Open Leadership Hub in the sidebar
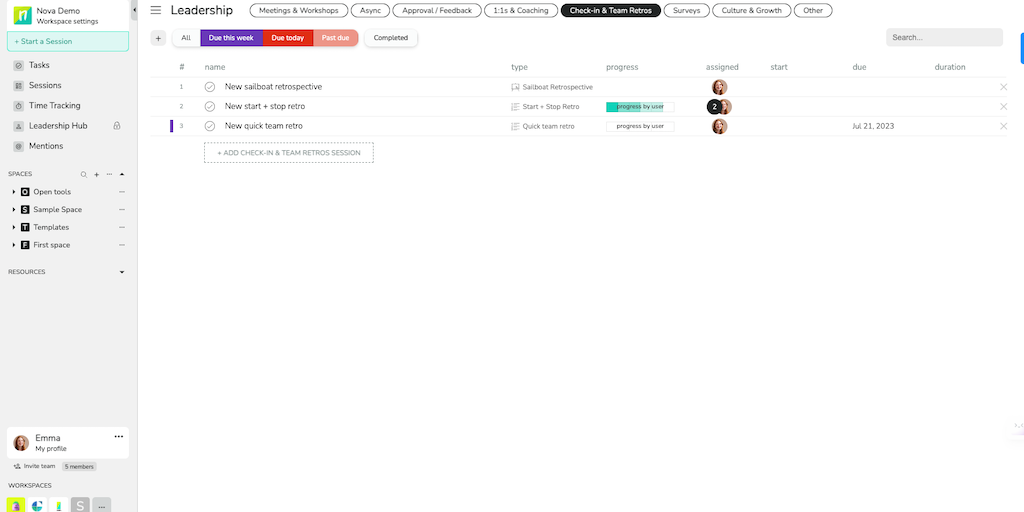The height and width of the screenshot is (512, 1024). 58,126
